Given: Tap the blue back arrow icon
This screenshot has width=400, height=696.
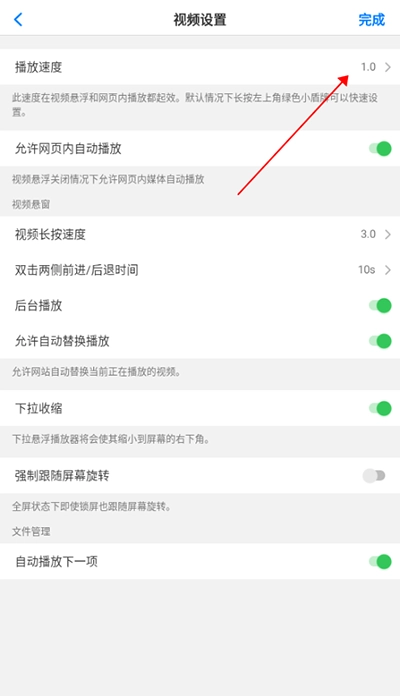Looking at the screenshot, I should 18,20.
